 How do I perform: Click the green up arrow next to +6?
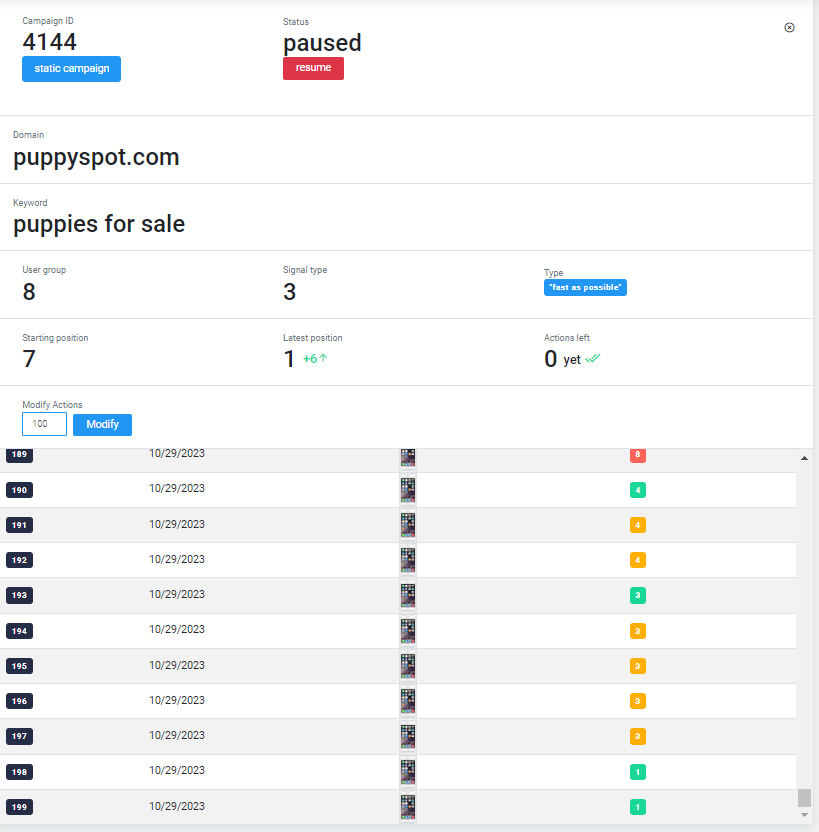[x=323, y=358]
